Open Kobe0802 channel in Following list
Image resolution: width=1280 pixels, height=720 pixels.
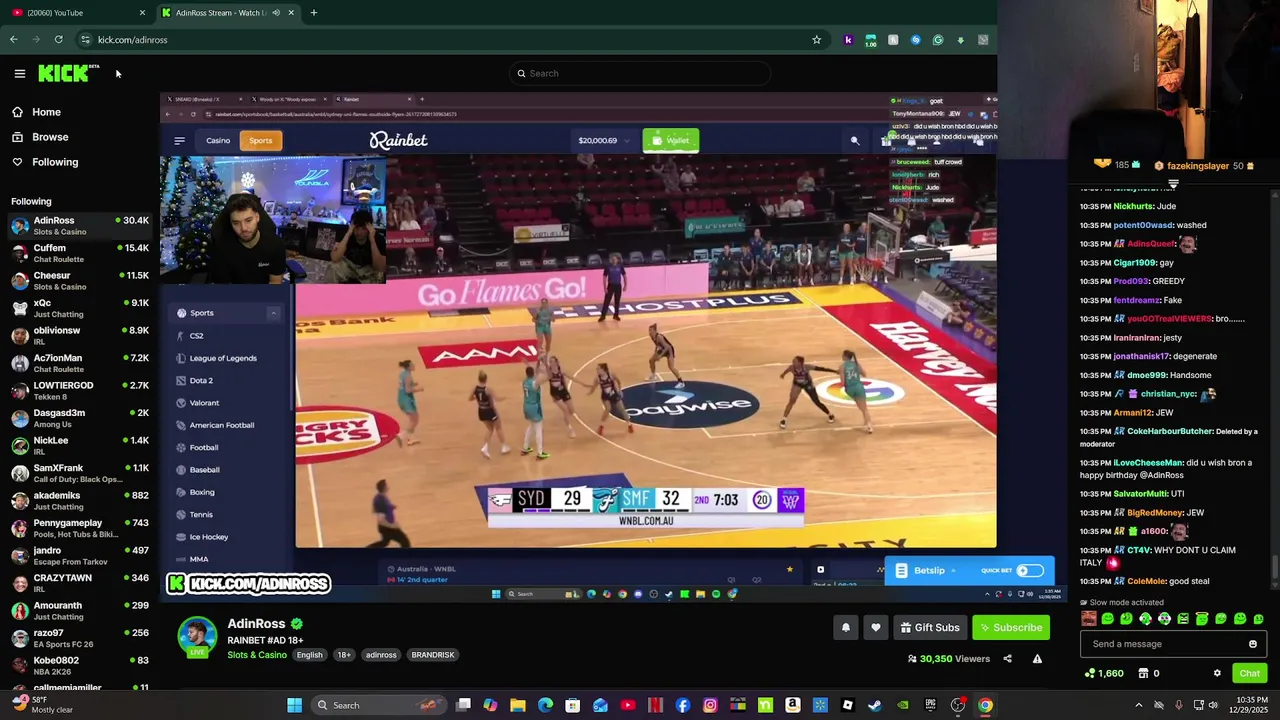[x=80, y=666]
